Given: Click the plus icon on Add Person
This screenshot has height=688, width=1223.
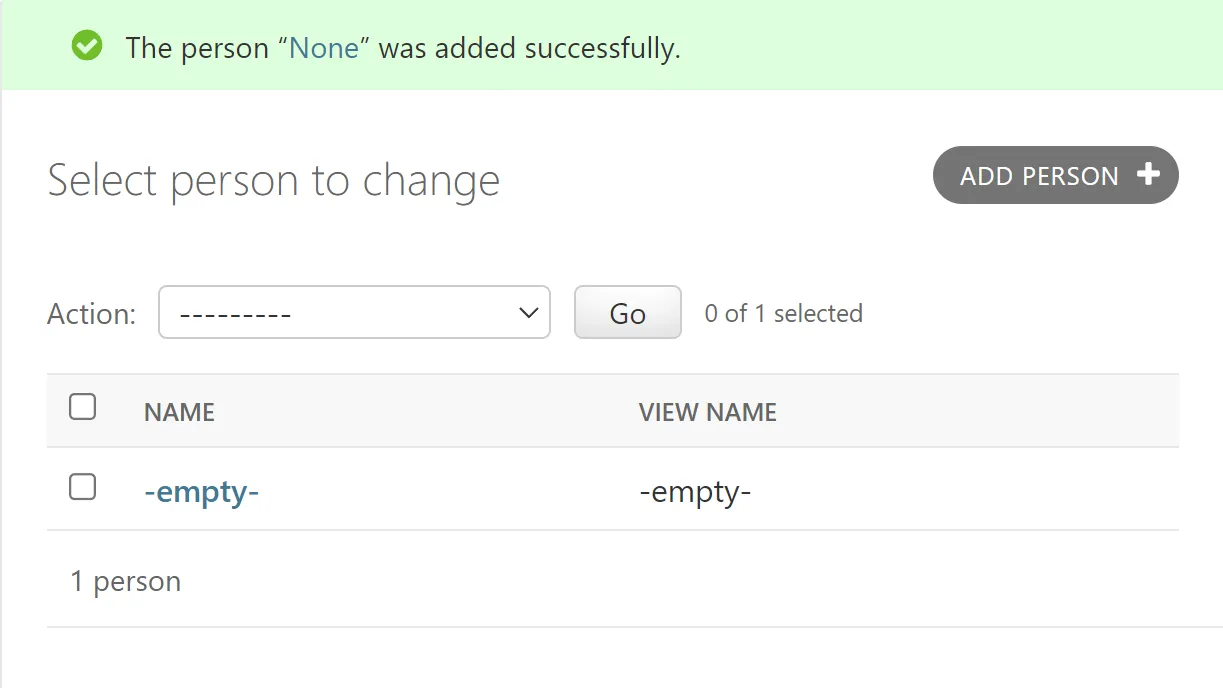Looking at the screenshot, I should click(x=1149, y=175).
